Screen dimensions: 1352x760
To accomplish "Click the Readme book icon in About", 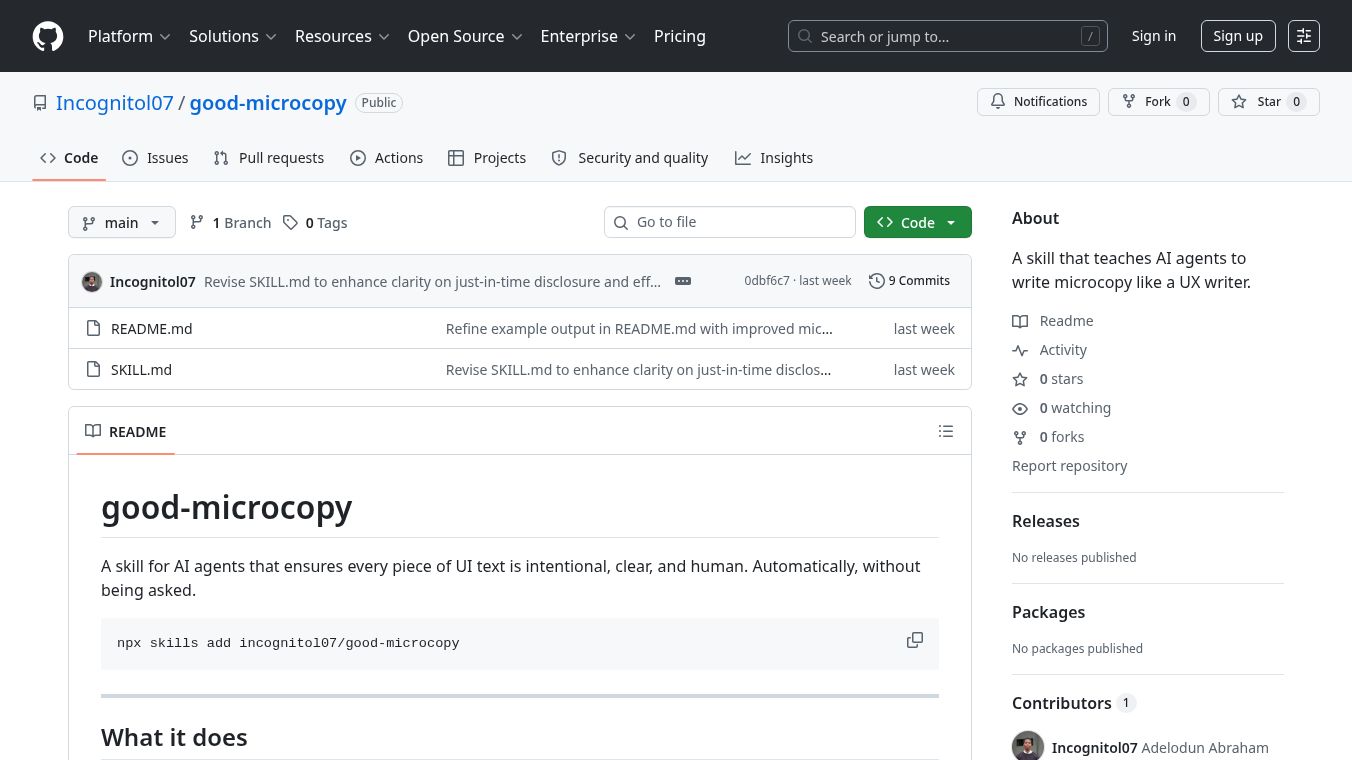I will point(1020,321).
